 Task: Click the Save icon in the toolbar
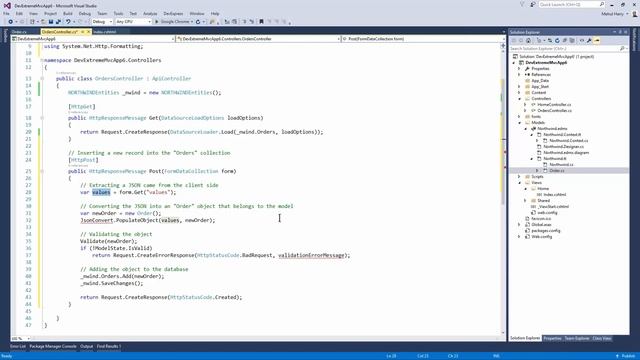pyautogui.click(x=51, y=22)
